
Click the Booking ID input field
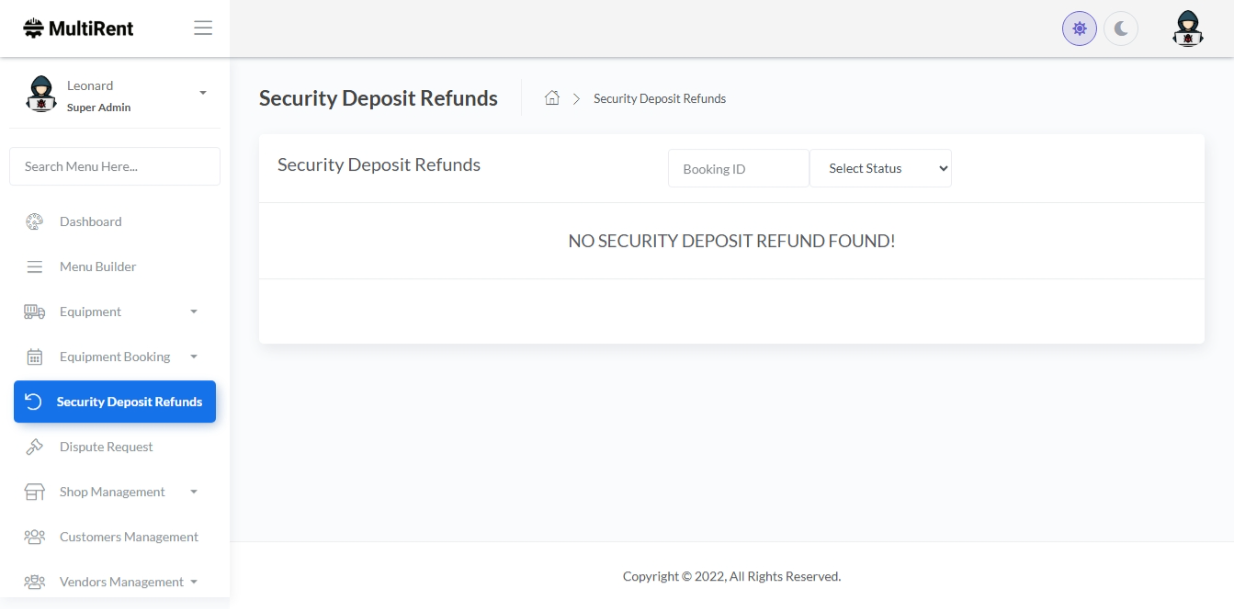(x=738, y=169)
